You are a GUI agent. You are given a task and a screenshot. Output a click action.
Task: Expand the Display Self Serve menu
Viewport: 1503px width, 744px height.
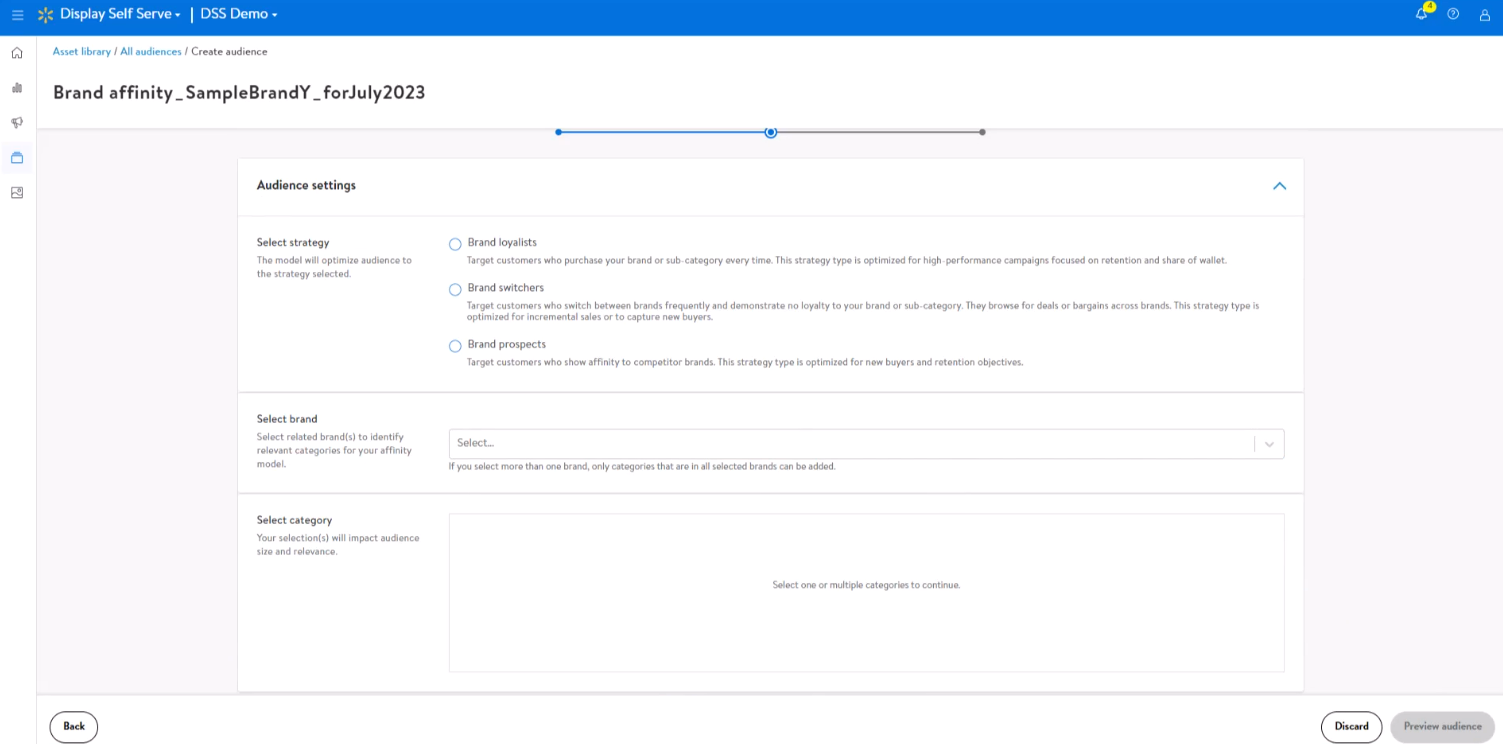point(120,14)
